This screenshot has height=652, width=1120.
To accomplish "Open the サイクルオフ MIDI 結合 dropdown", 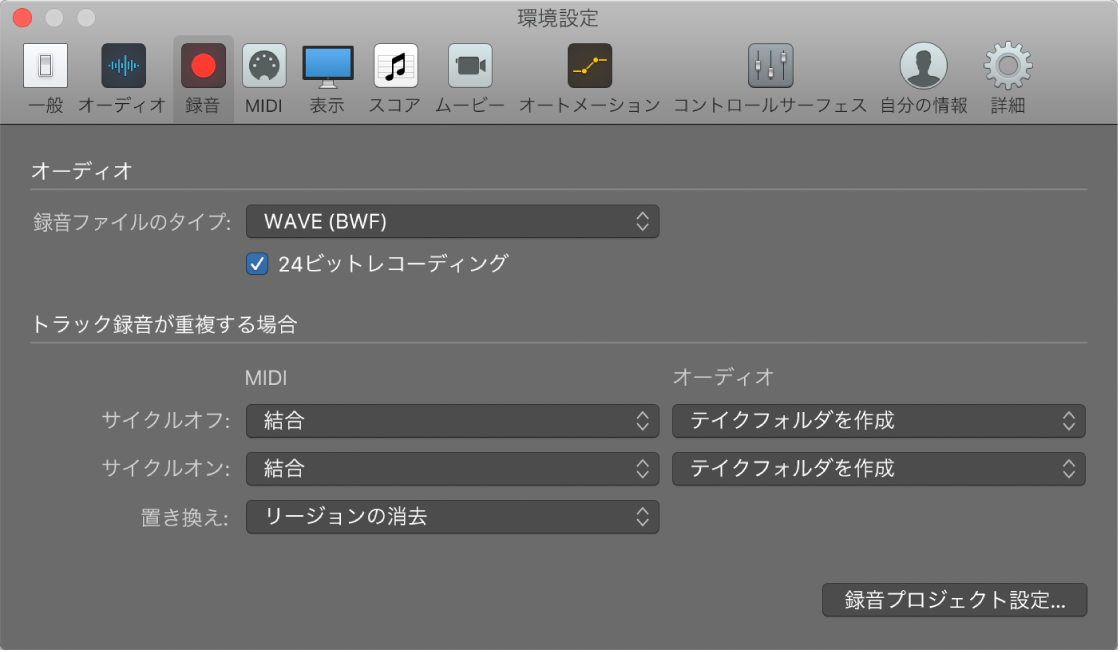I will (x=452, y=421).
